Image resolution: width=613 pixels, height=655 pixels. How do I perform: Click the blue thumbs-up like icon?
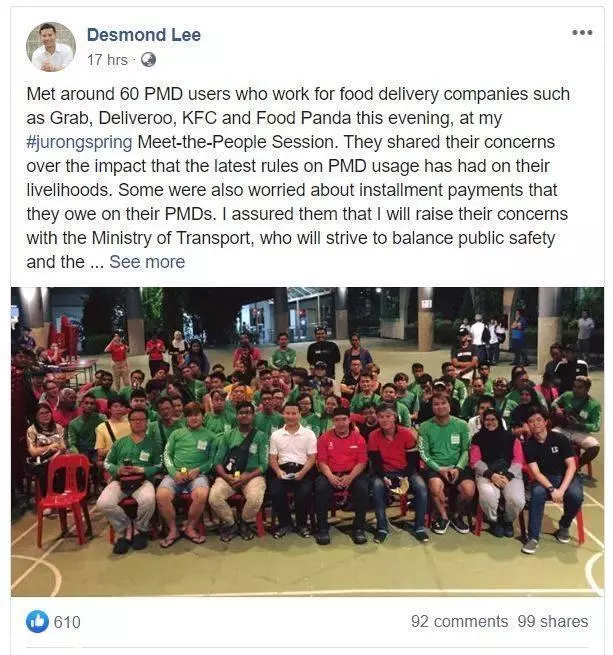tap(37, 622)
